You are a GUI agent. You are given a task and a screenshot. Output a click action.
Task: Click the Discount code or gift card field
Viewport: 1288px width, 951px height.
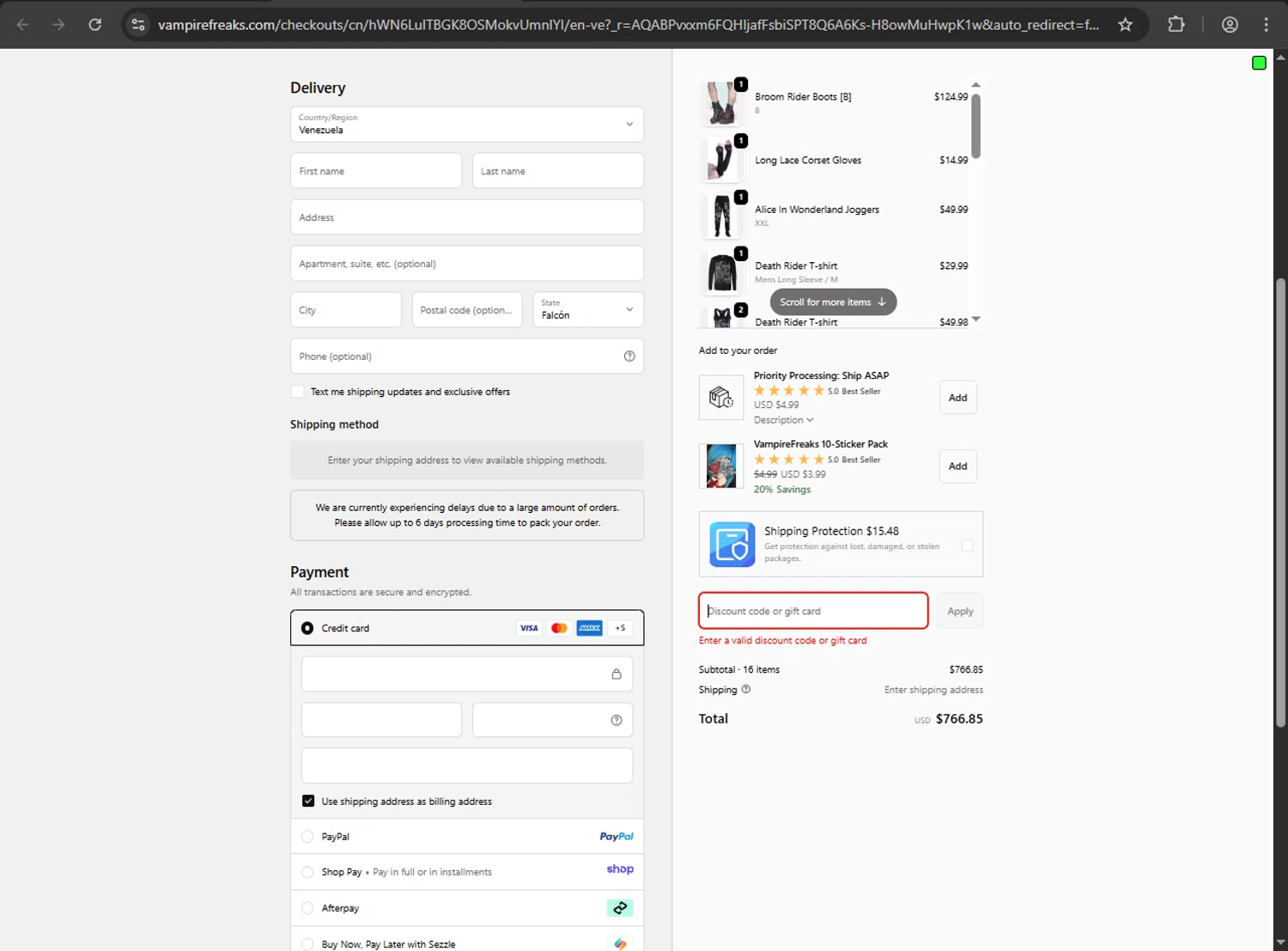click(813, 611)
